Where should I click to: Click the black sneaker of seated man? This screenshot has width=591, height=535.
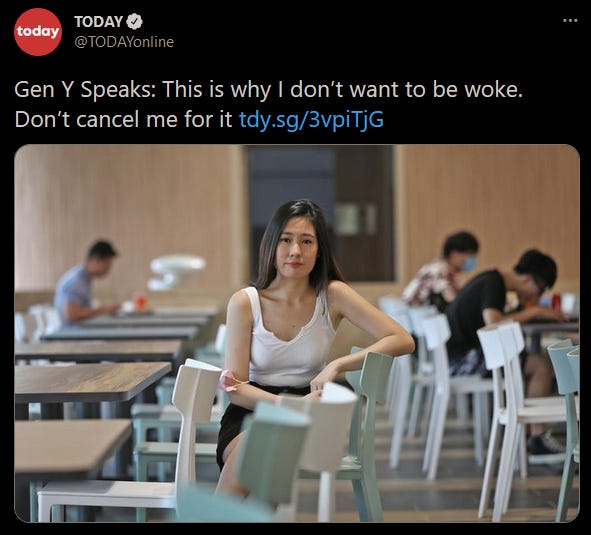[x=546, y=445]
